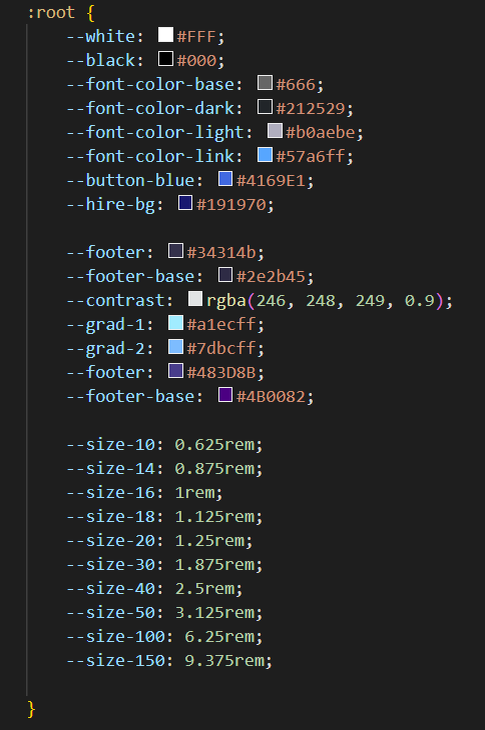Click the --size-16 variable name
This screenshot has width=485, height=730.
click(x=111, y=493)
